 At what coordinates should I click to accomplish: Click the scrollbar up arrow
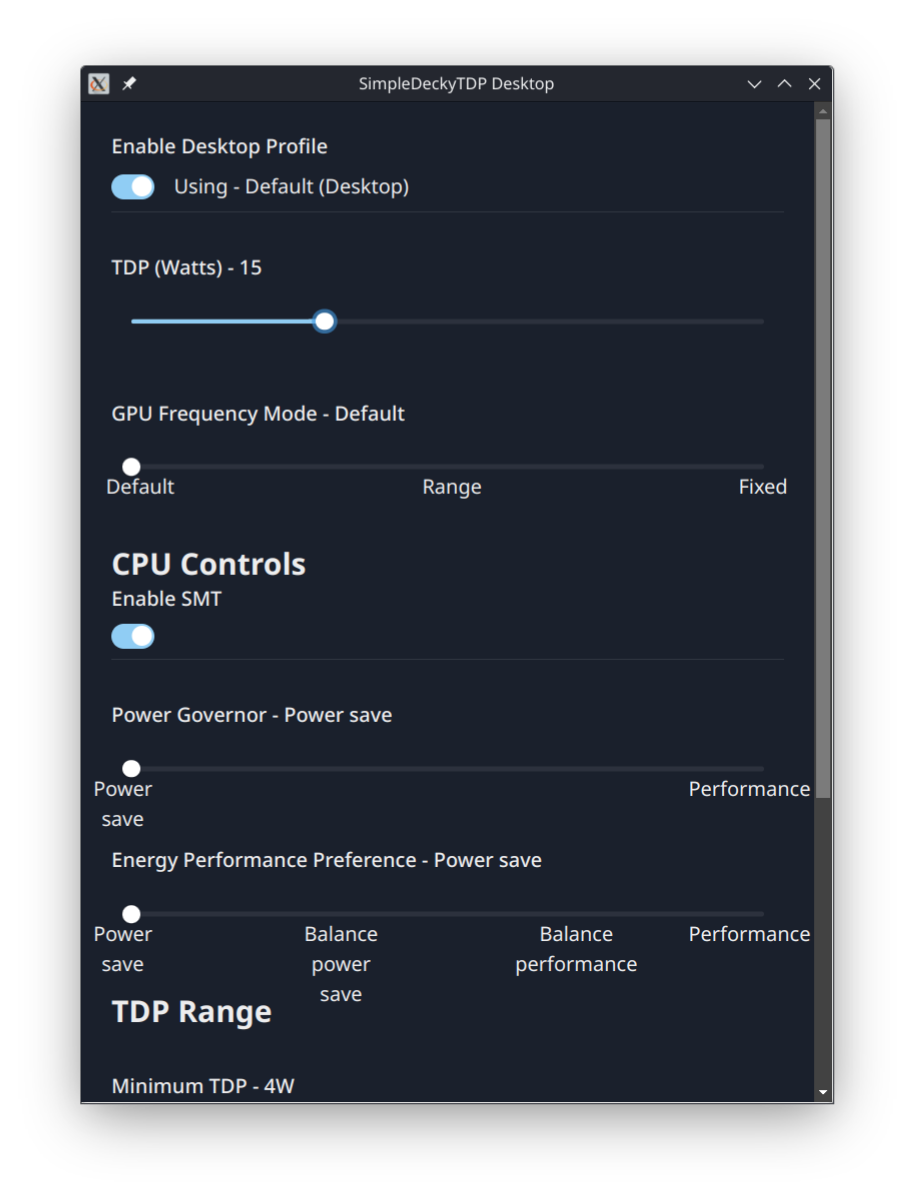823,111
